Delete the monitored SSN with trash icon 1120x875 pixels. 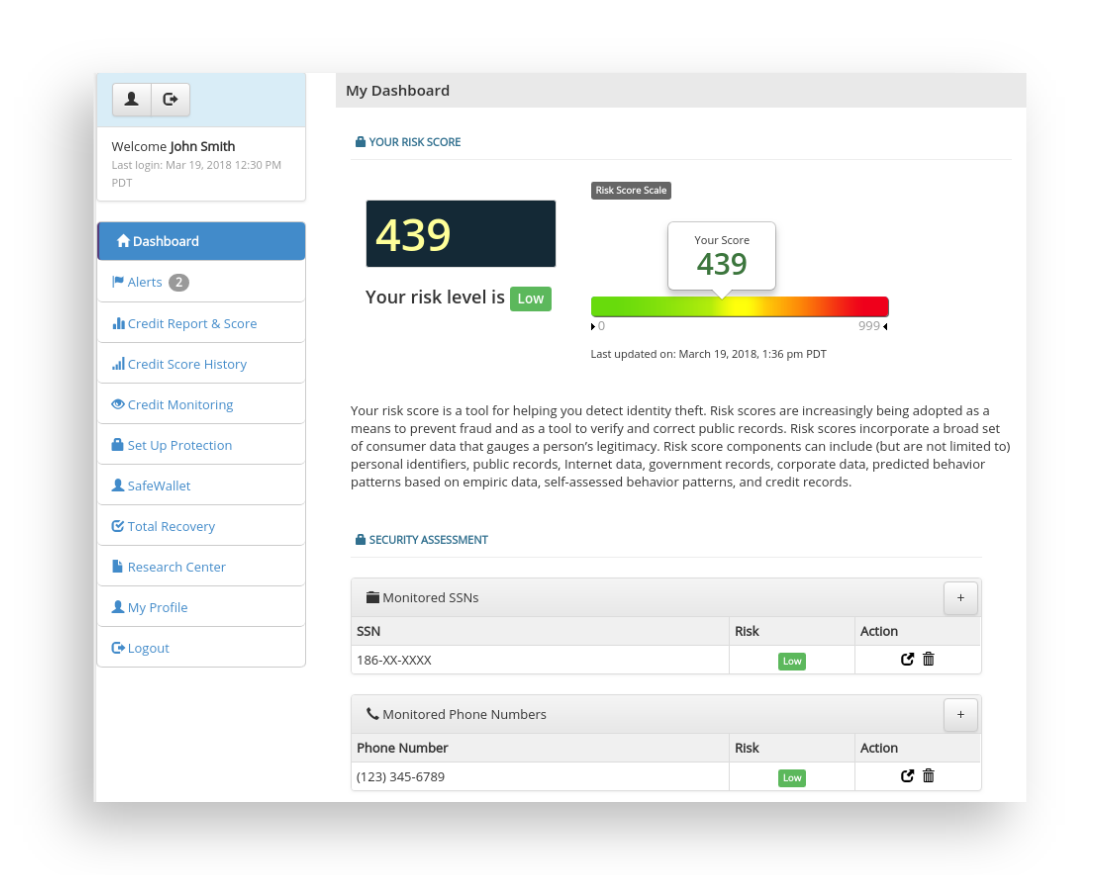928,659
